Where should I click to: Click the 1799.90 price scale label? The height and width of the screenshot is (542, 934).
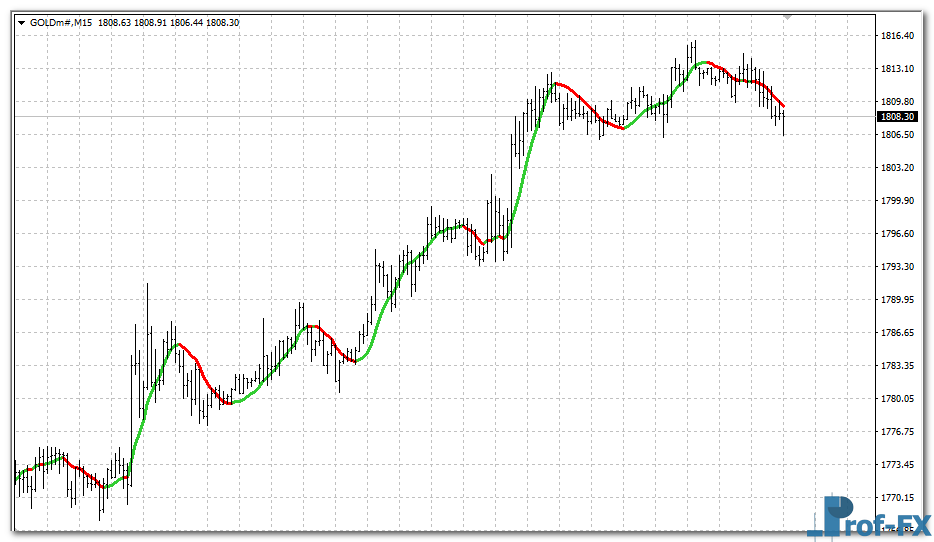click(x=896, y=201)
